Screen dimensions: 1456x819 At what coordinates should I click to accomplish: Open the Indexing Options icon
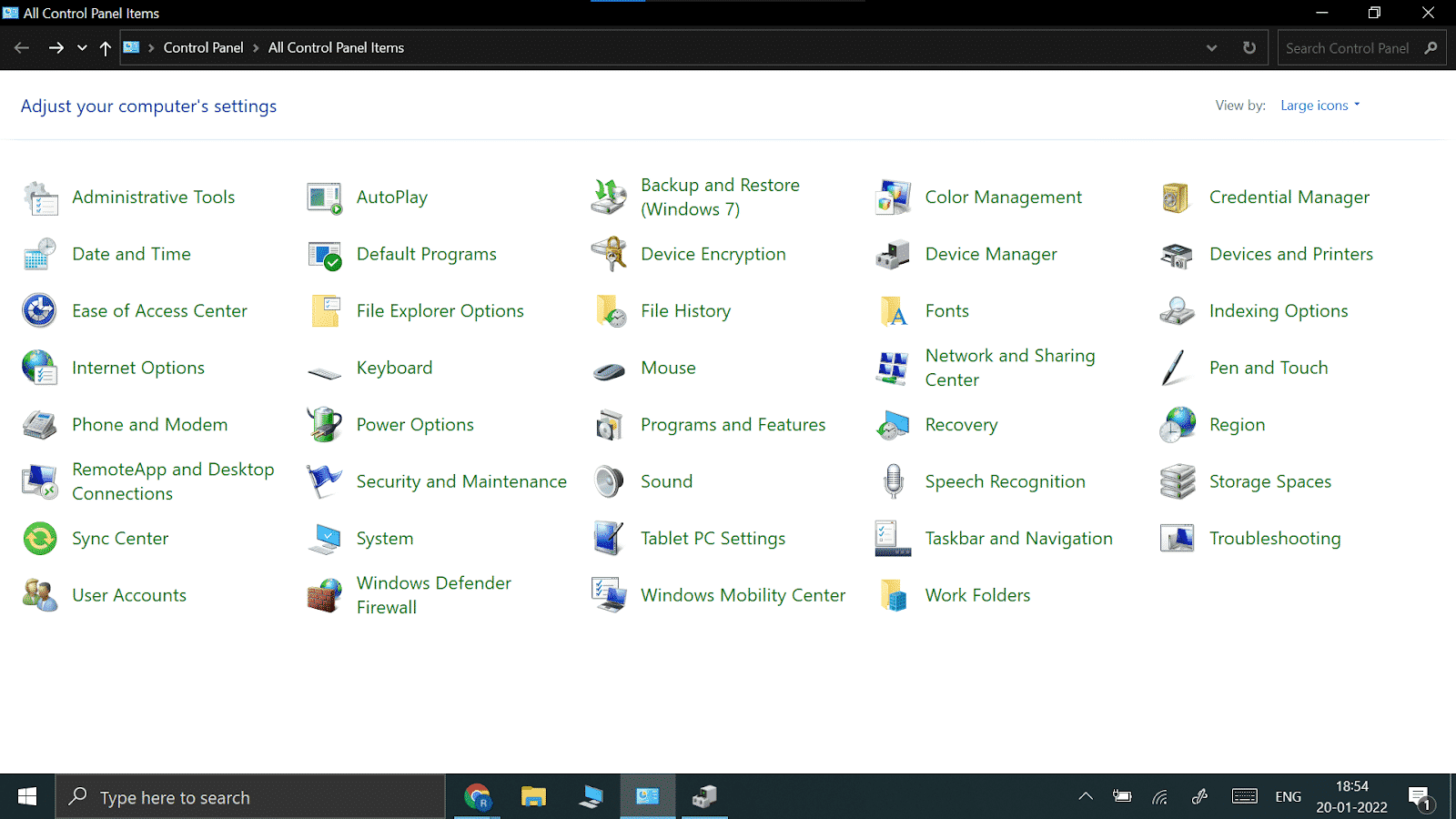tap(1177, 311)
